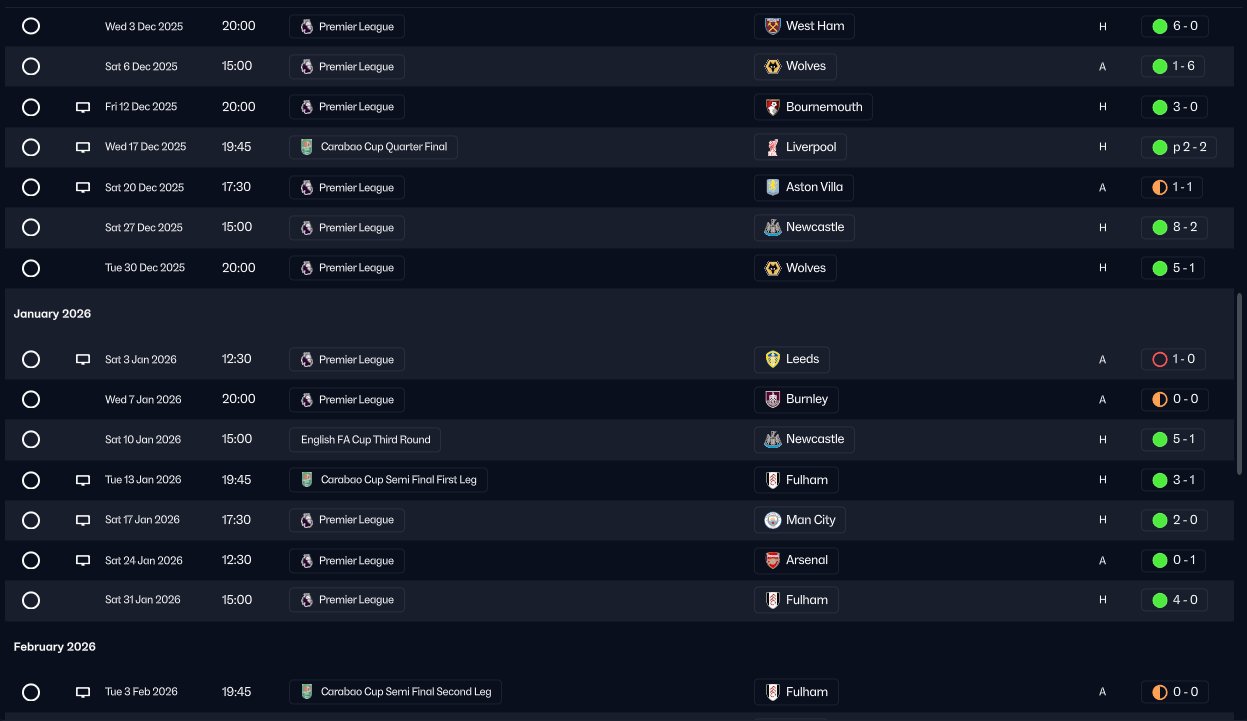Image resolution: width=1247 pixels, height=721 pixels.
Task: Click the TV icon next to Liverpool fixture
Action: pos(83,147)
